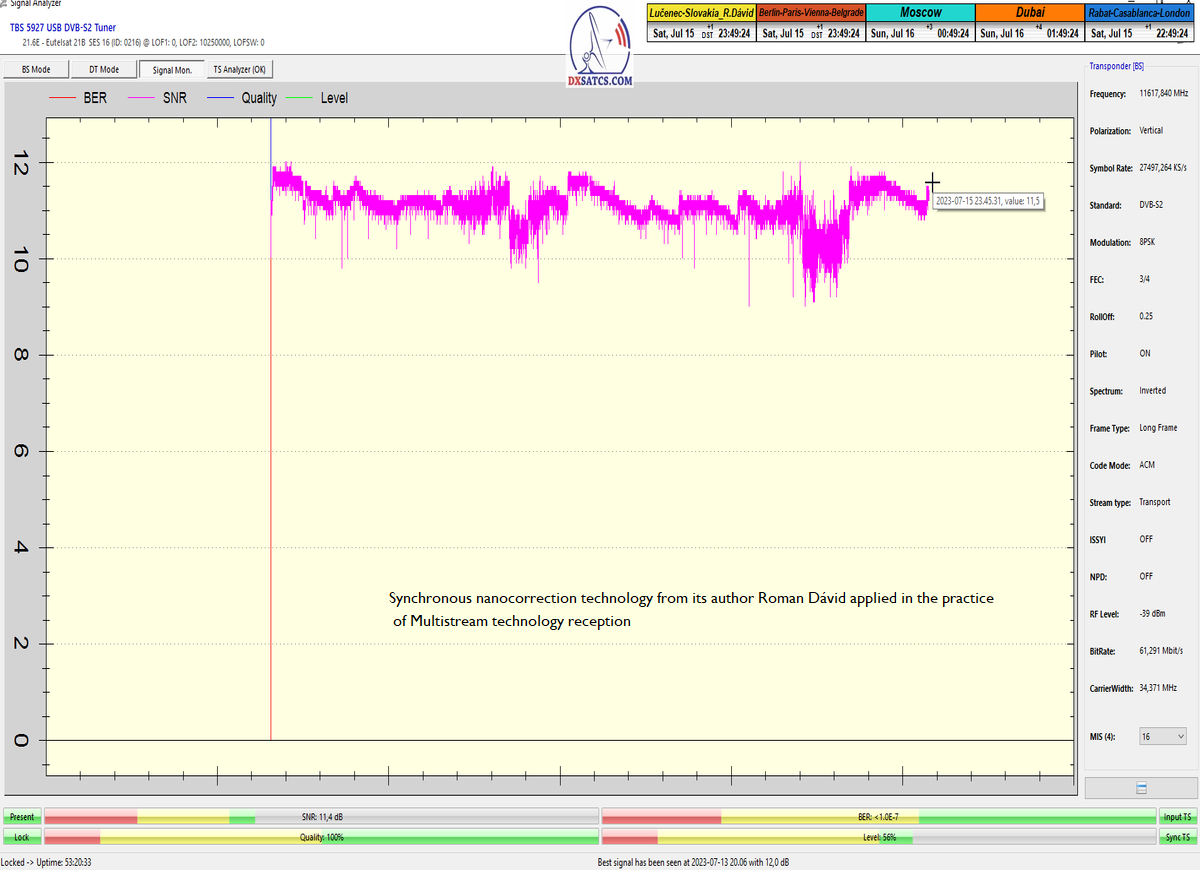Click the DXSATCS.COM satellite dish logo

(x=599, y=45)
